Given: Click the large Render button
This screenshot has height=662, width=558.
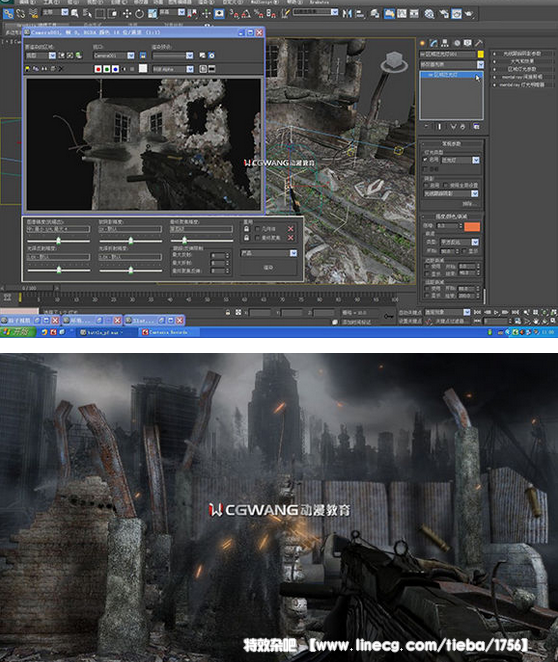Looking at the screenshot, I should [x=269, y=268].
